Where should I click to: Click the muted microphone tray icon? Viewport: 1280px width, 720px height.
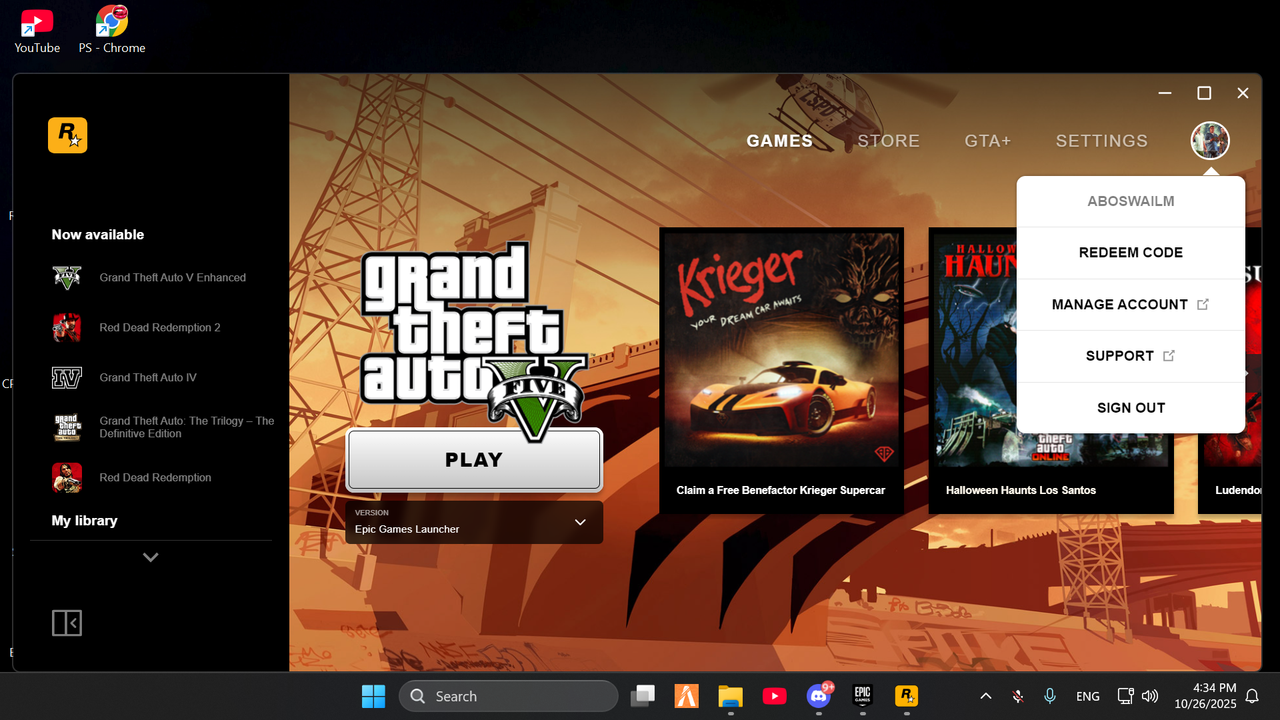coord(1018,696)
